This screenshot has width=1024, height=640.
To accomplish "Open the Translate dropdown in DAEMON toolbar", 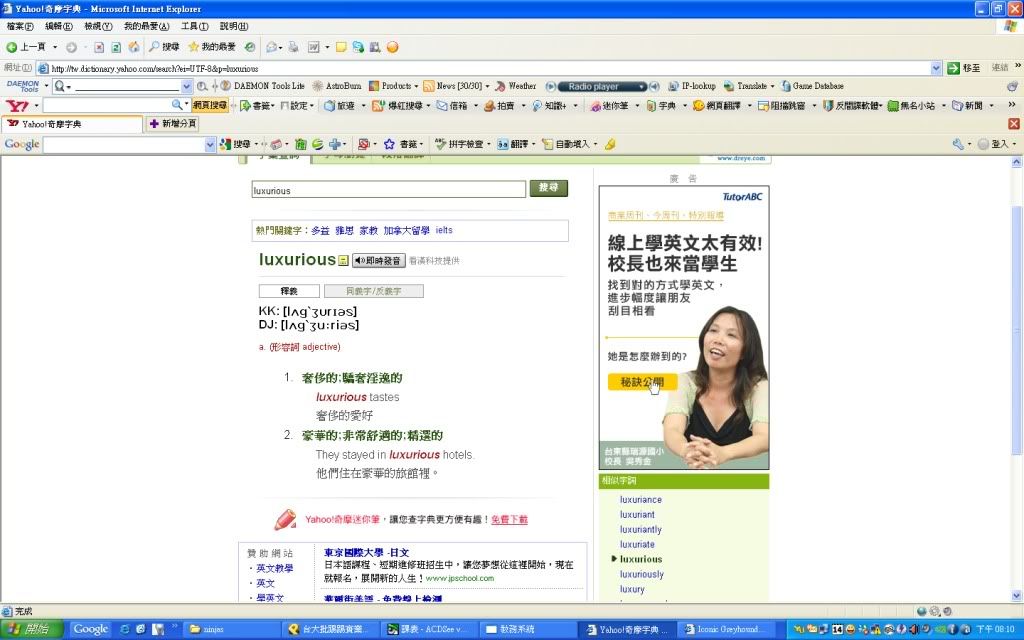I will tap(773, 86).
